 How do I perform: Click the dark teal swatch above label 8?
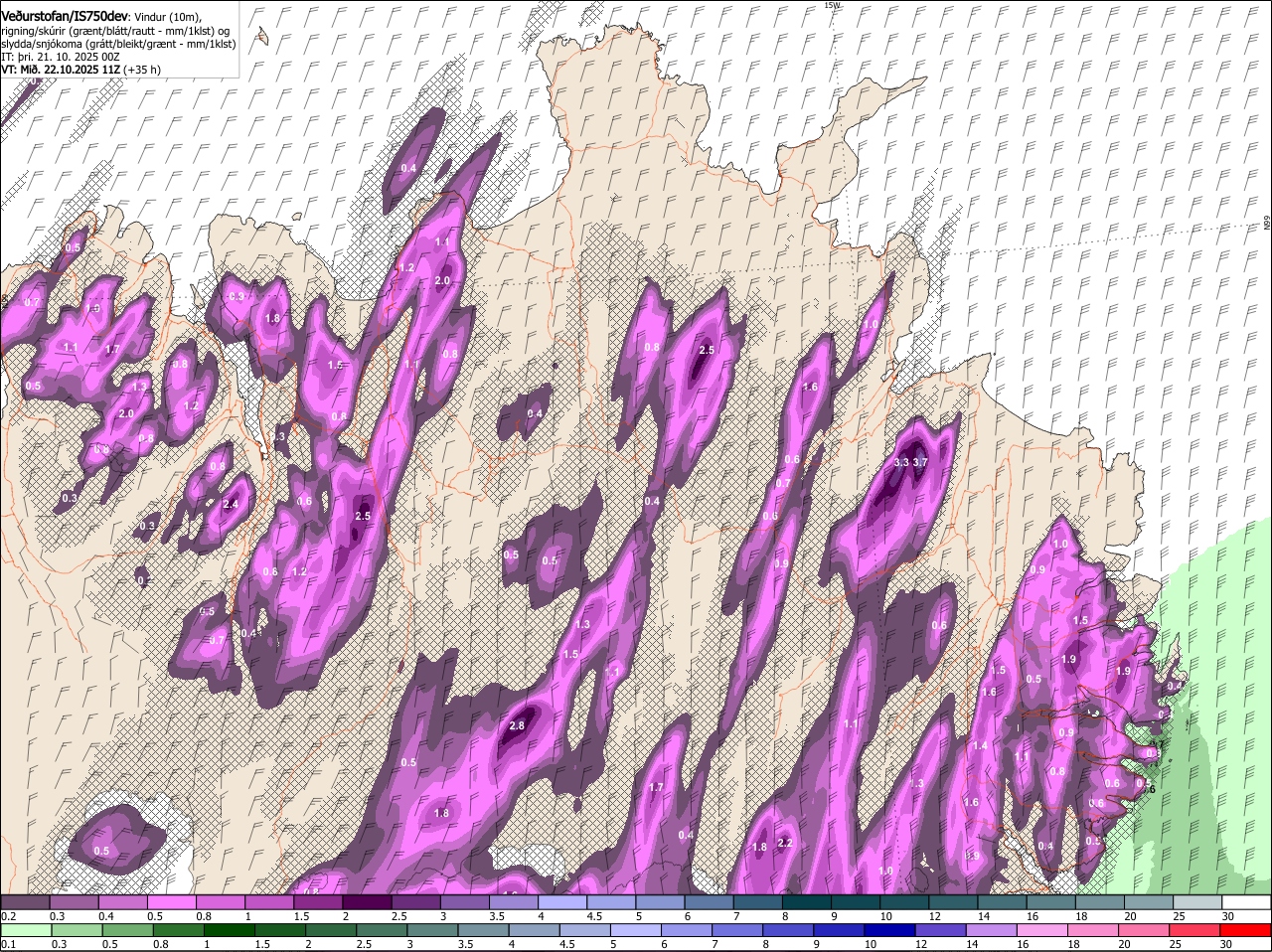point(809,902)
